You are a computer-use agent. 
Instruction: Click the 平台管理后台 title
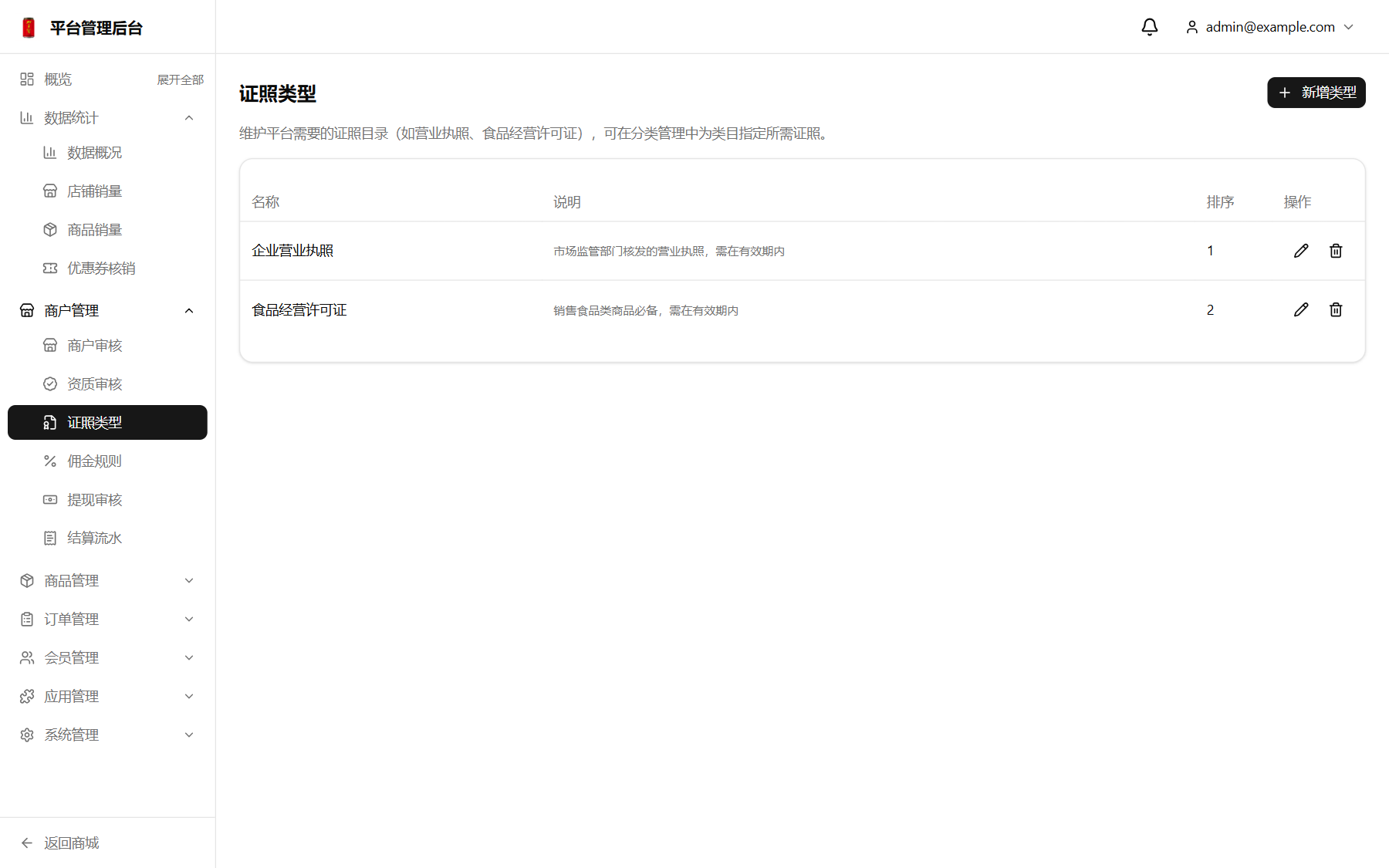(96, 29)
